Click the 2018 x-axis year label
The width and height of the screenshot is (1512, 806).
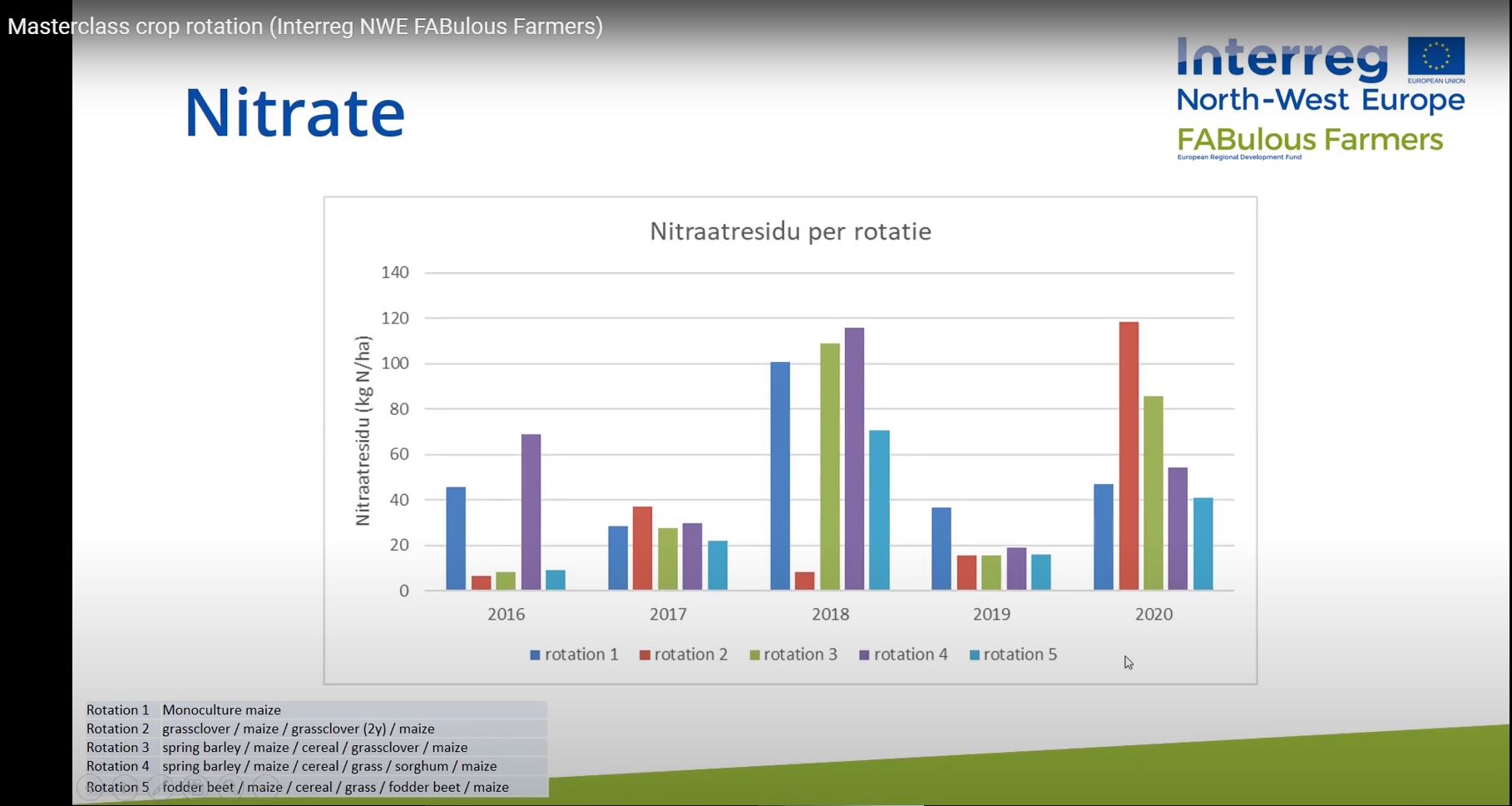[x=830, y=614]
